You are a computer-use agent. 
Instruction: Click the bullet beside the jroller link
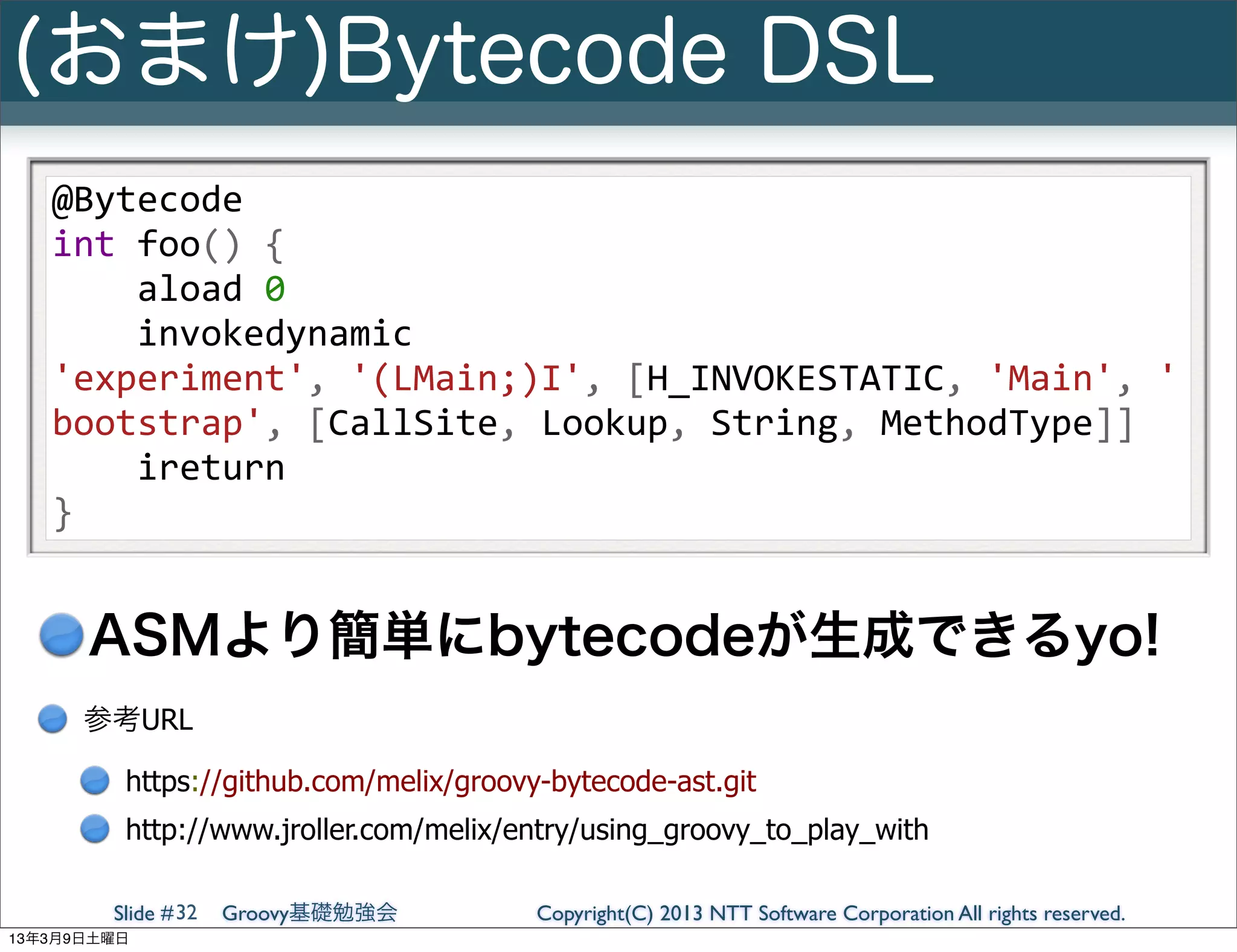pyautogui.click(x=95, y=829)
